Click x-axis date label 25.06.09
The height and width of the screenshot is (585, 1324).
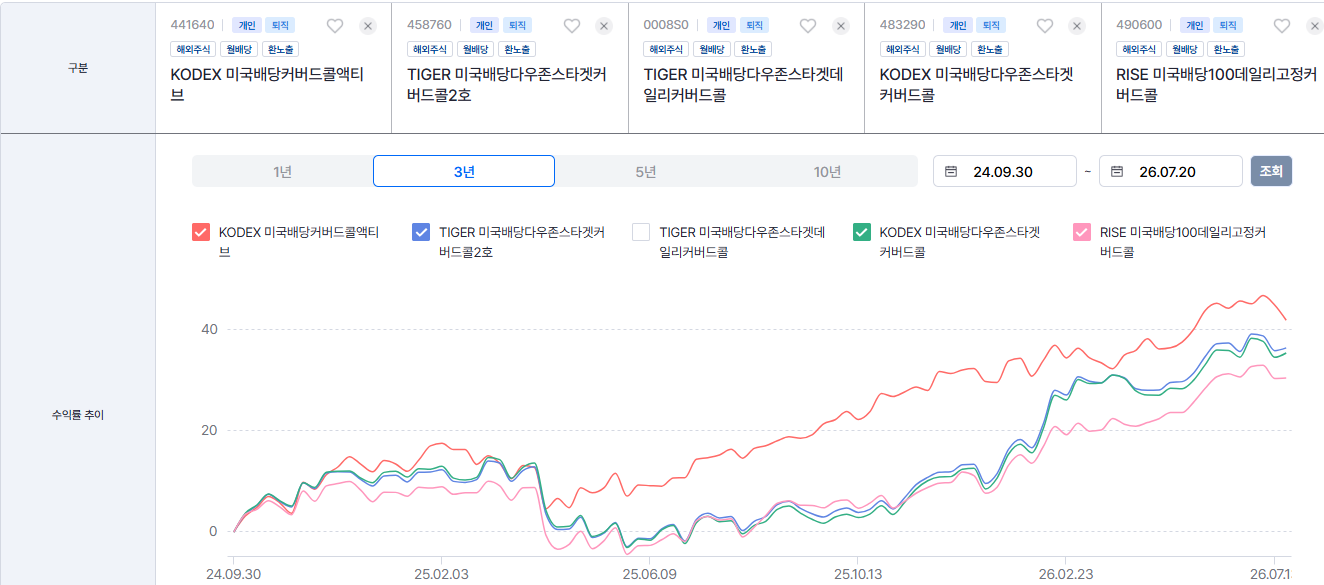(x=650, y=574)
